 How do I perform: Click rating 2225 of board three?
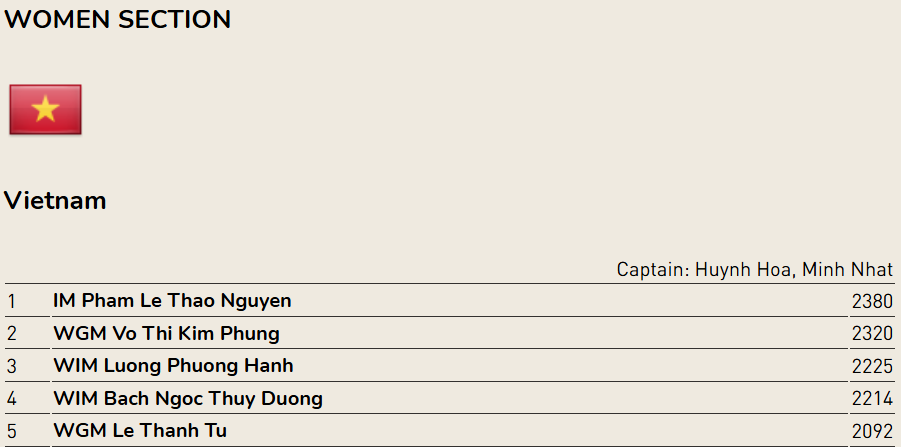(x=872, y=366)
